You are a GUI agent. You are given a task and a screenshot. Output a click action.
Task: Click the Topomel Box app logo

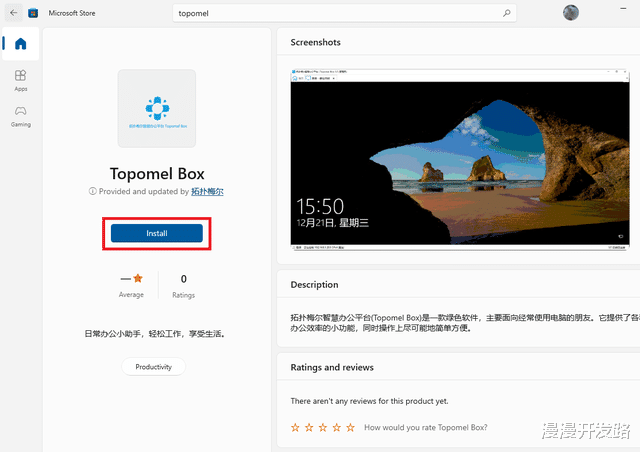tap(157, 108)
